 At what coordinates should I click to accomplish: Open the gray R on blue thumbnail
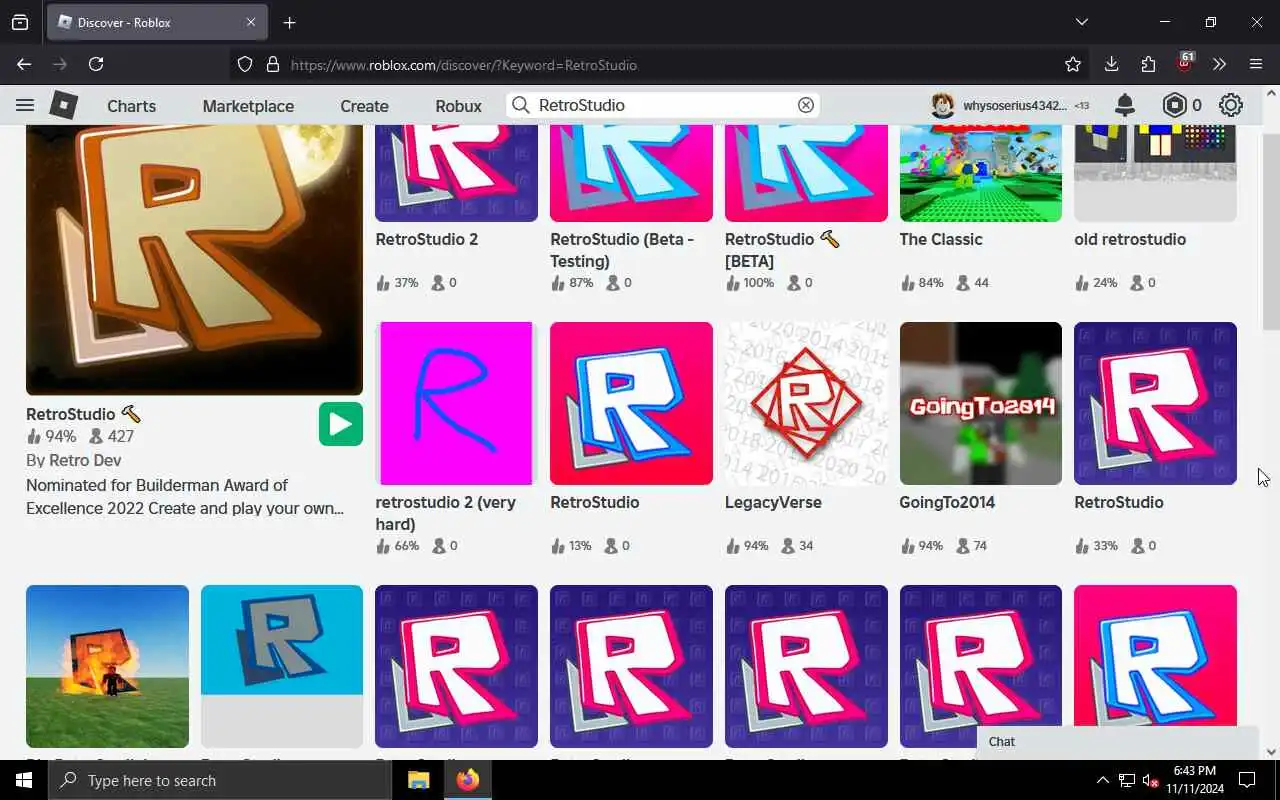[282, 666]
